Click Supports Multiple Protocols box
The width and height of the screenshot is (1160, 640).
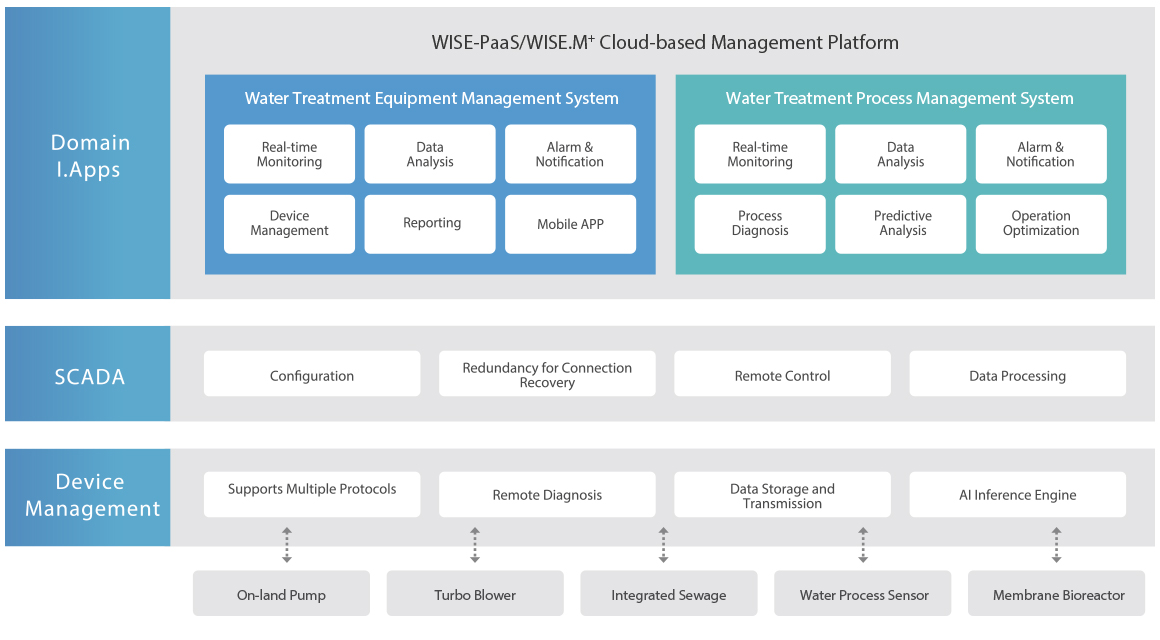[x=312, y=494]
